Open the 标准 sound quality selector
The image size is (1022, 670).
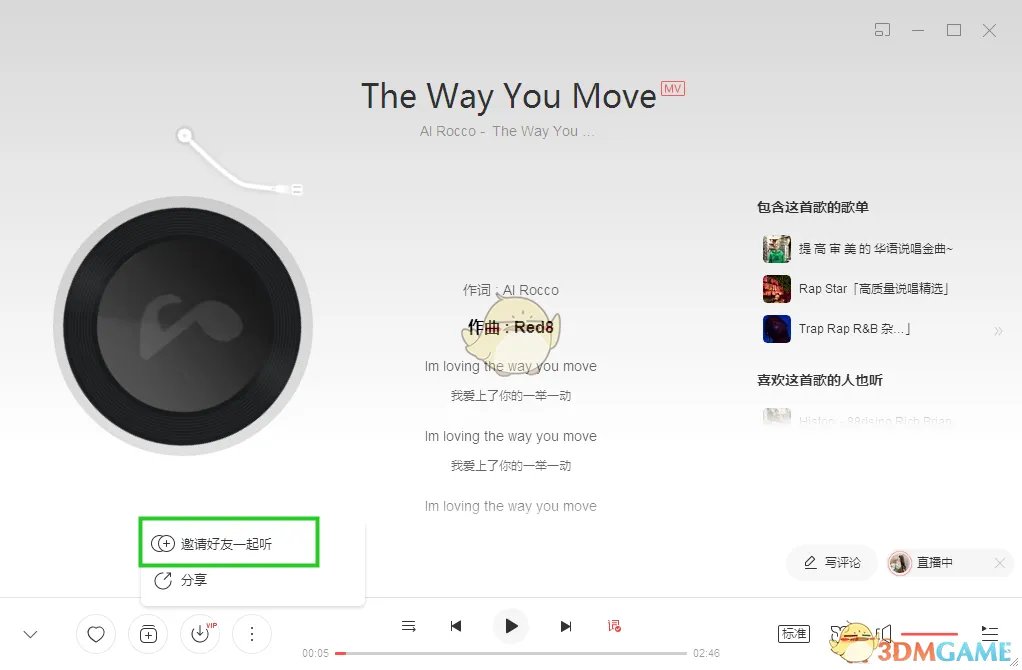tap(794, 634)
